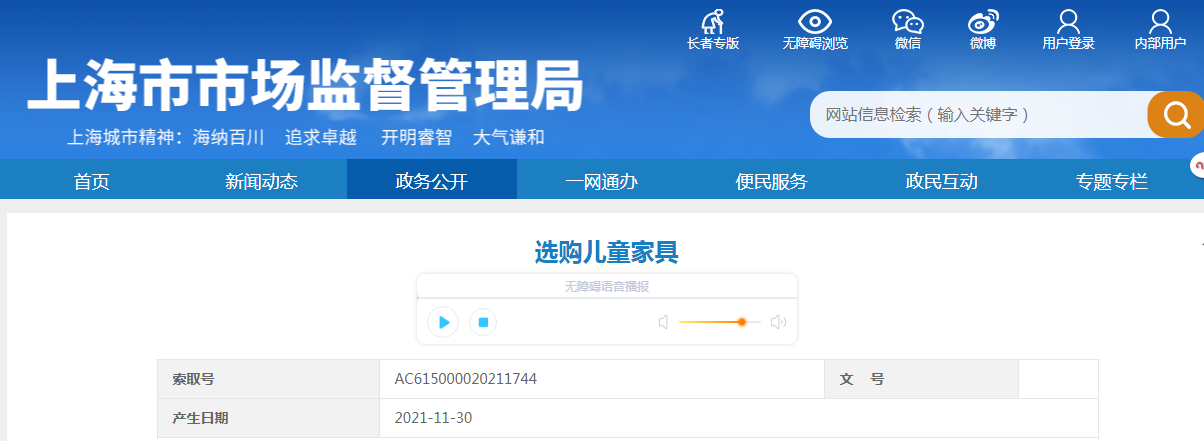Click the 上海市市场监督管理局 site title
The height and width of the screenshot is (441, 1204).
pos(305,86)
